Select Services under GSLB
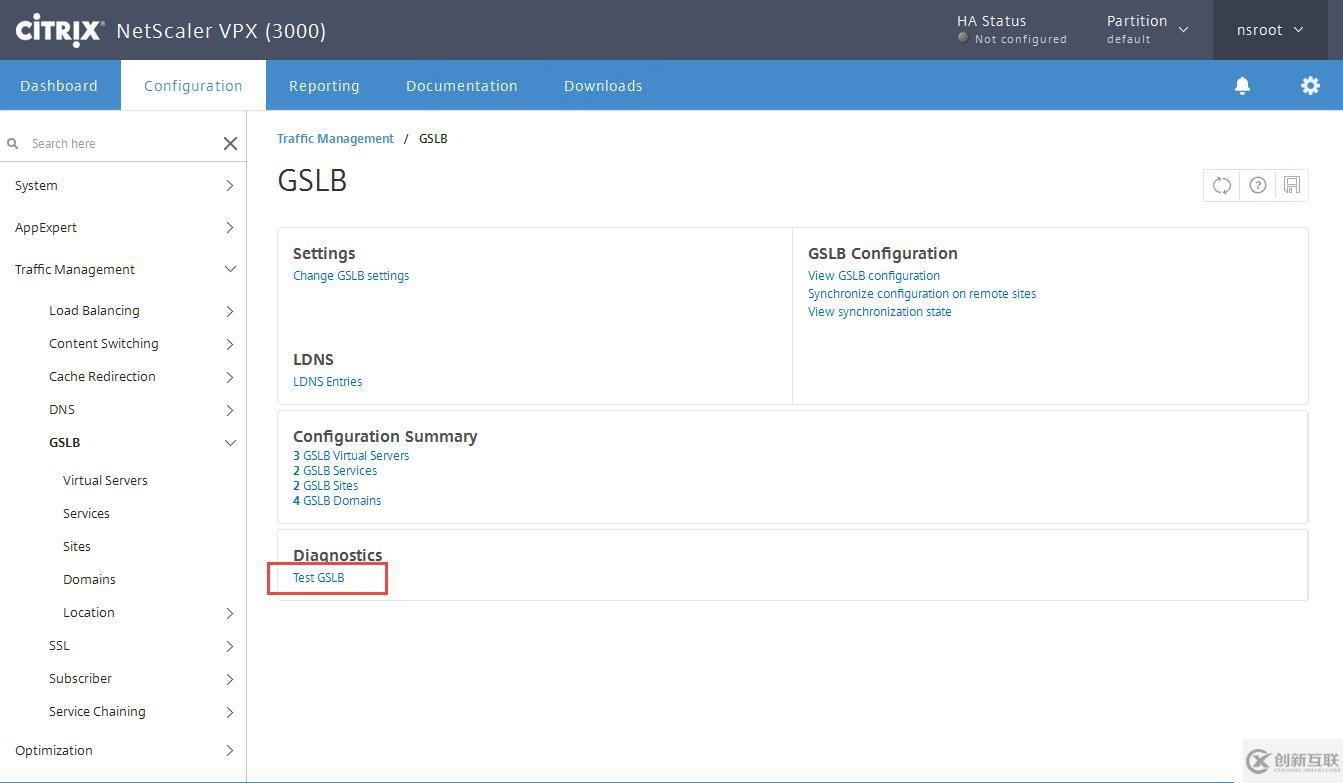Viewport: 1343px width, 783px height. click(x=86, y=514)
